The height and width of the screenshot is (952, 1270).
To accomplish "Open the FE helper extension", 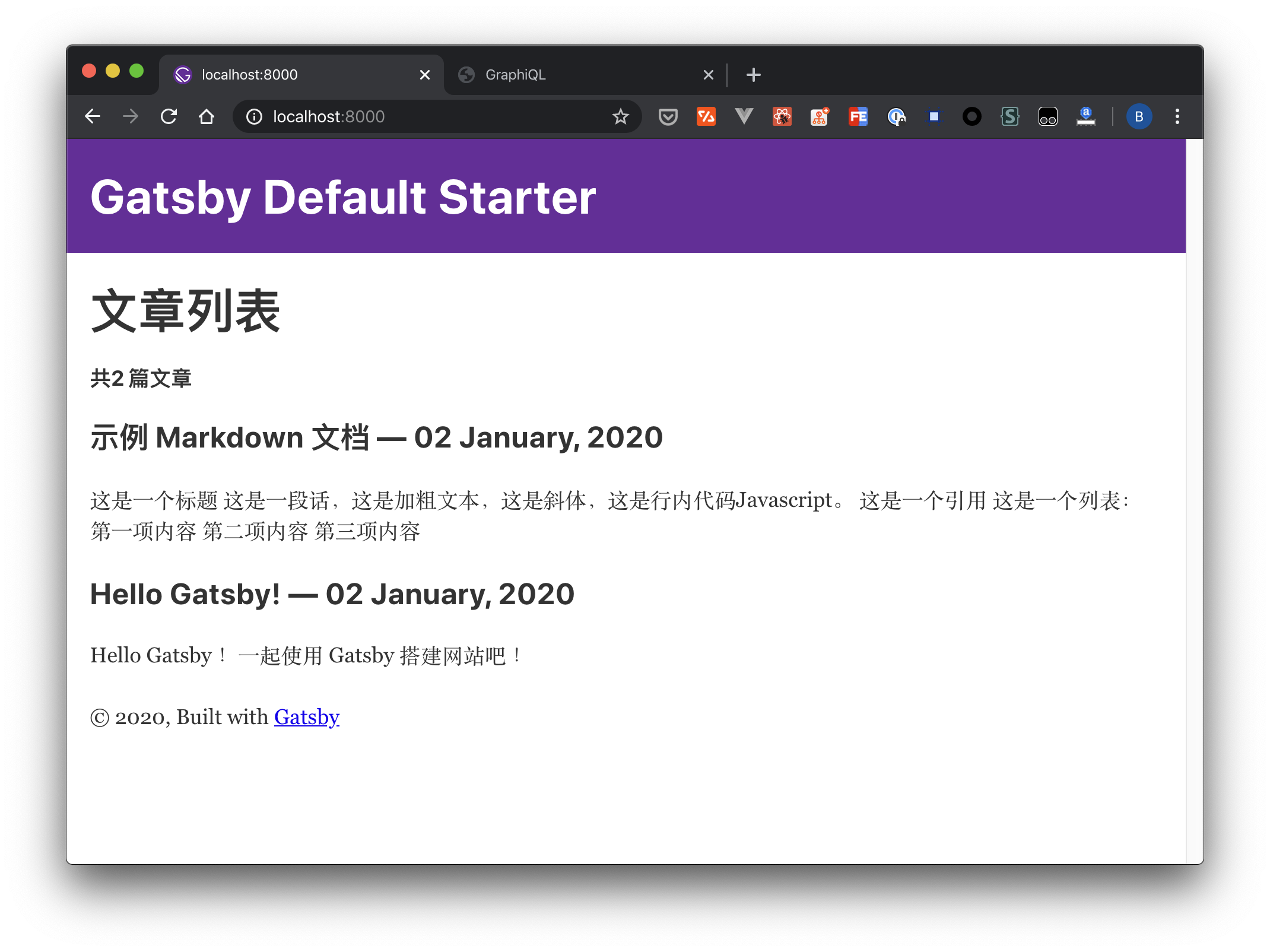I will coord(858,116).
